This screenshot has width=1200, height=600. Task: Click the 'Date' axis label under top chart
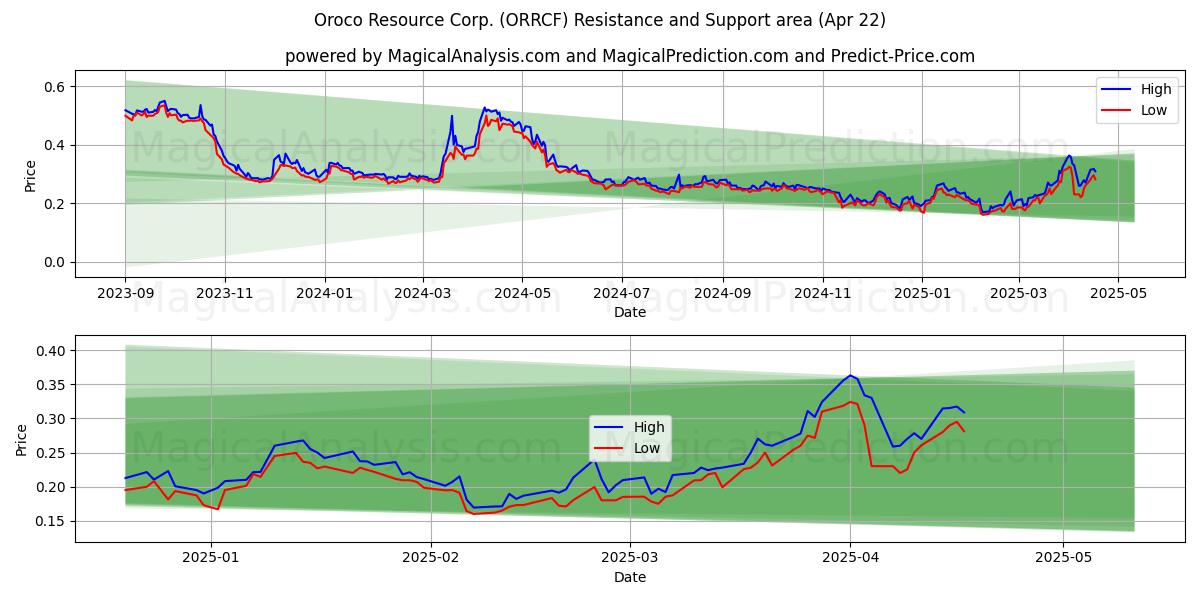click(x=630, y=312)
